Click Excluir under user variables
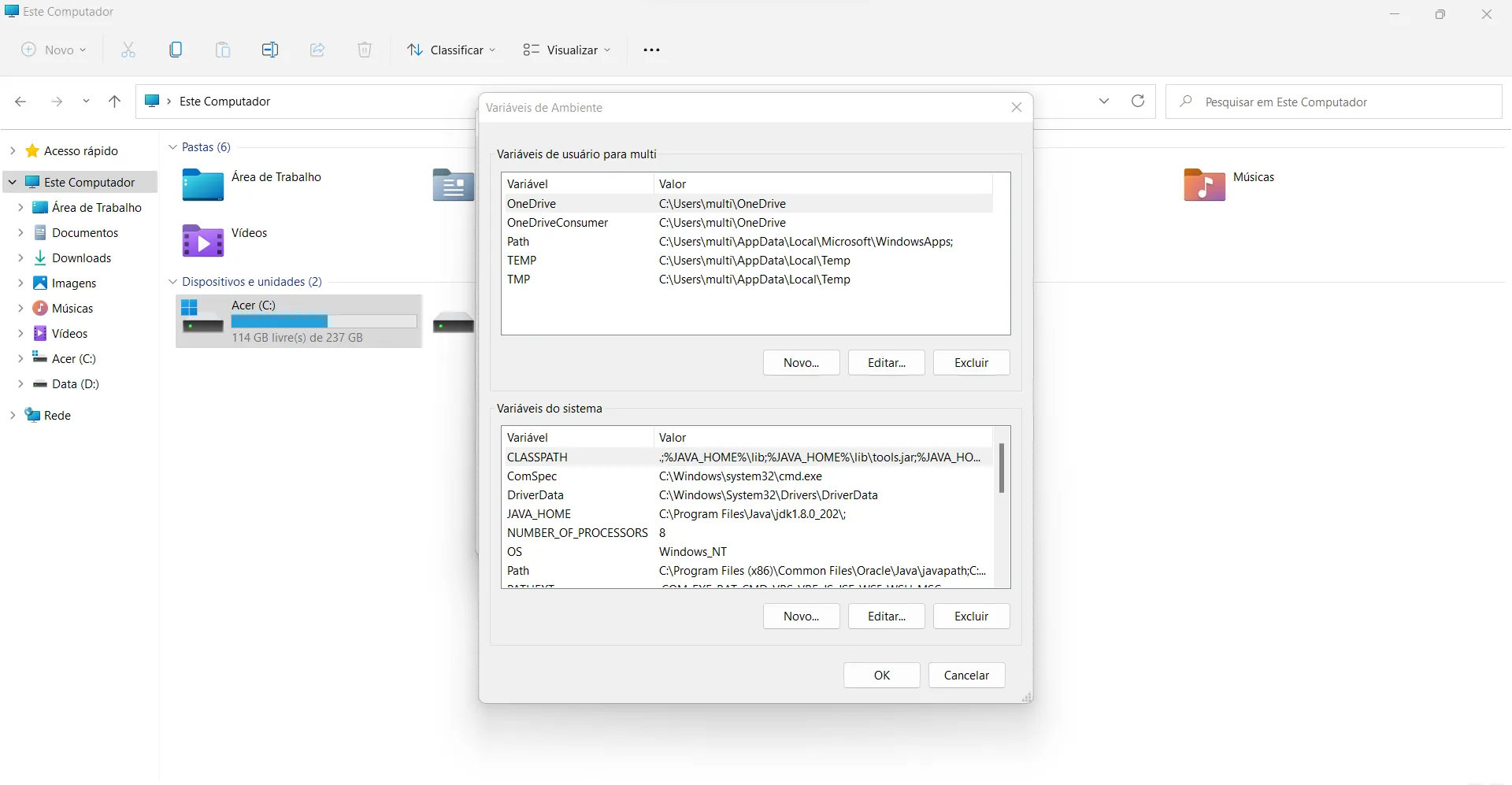 [x=971, y=362]
